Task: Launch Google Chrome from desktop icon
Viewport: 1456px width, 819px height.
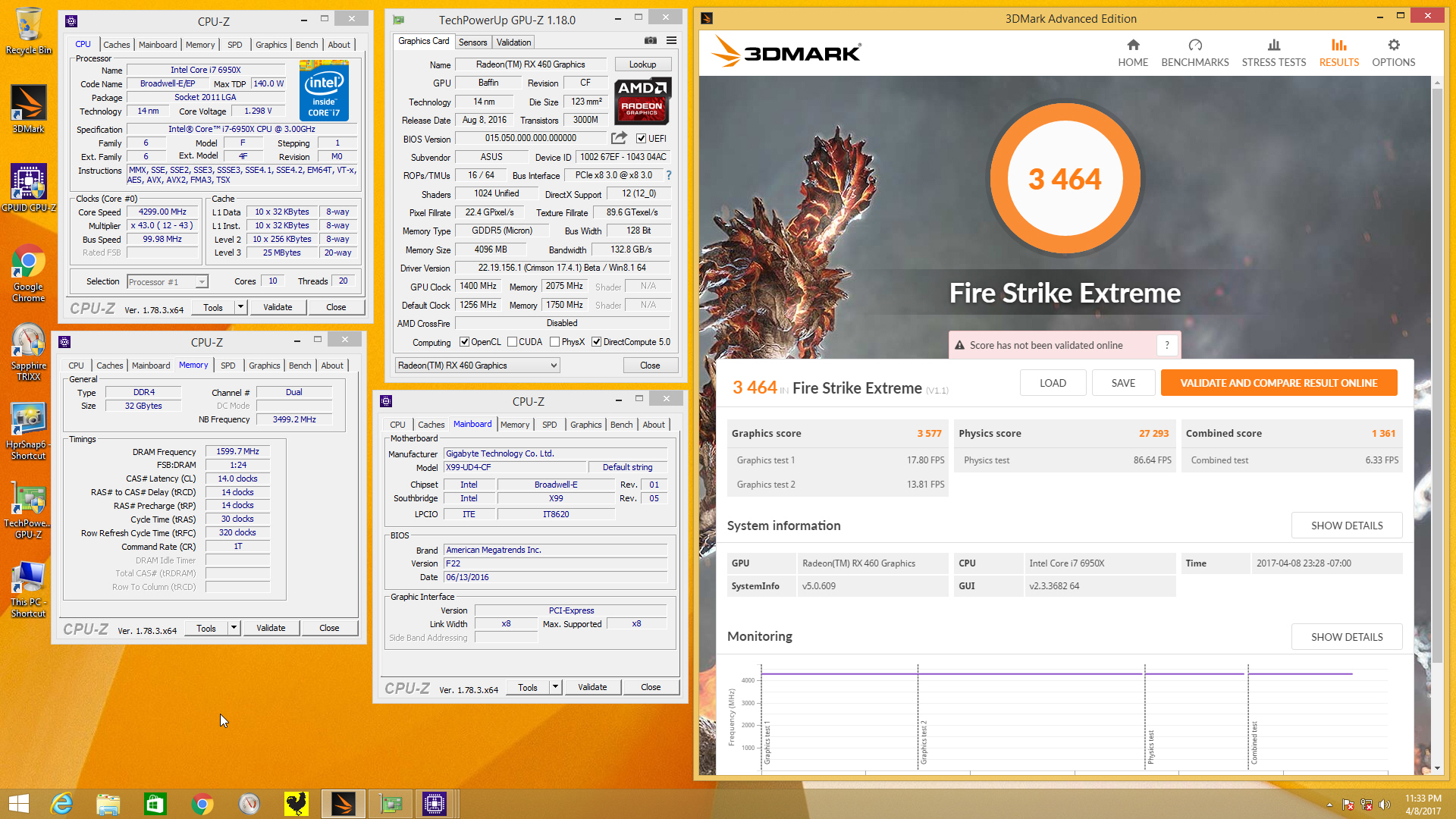Action: pyautogui.click(x=28, y=273)
